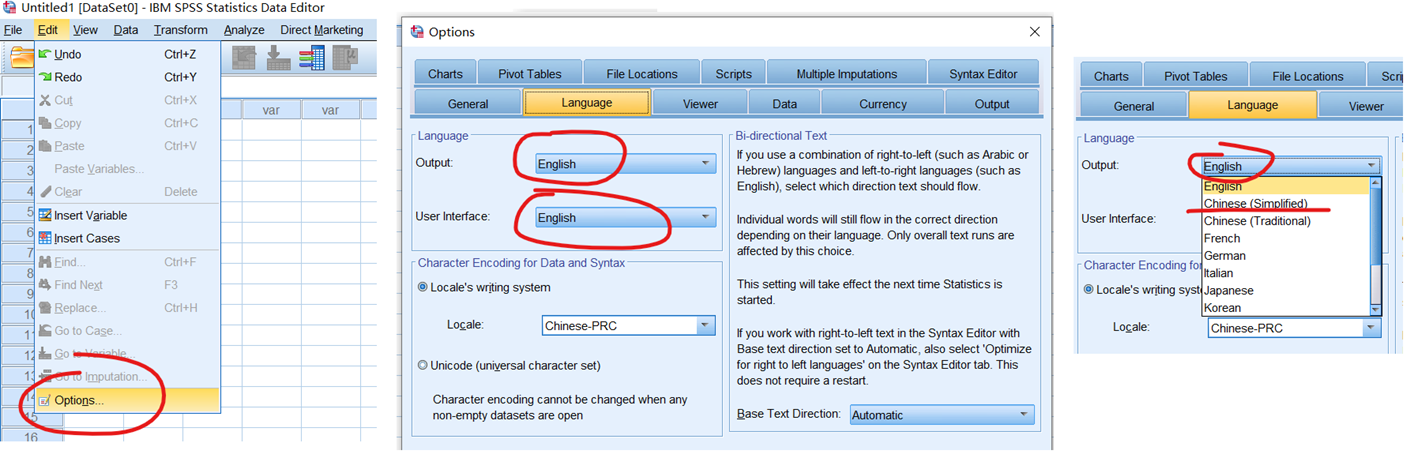Select Locale's writing system radio button

coord(423,288)
